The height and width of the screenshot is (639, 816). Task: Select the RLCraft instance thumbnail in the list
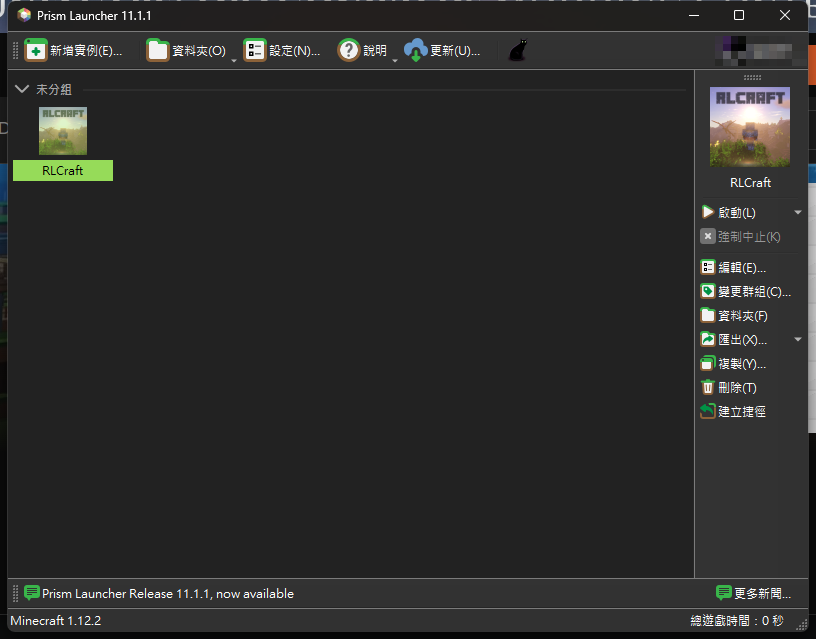63,131
